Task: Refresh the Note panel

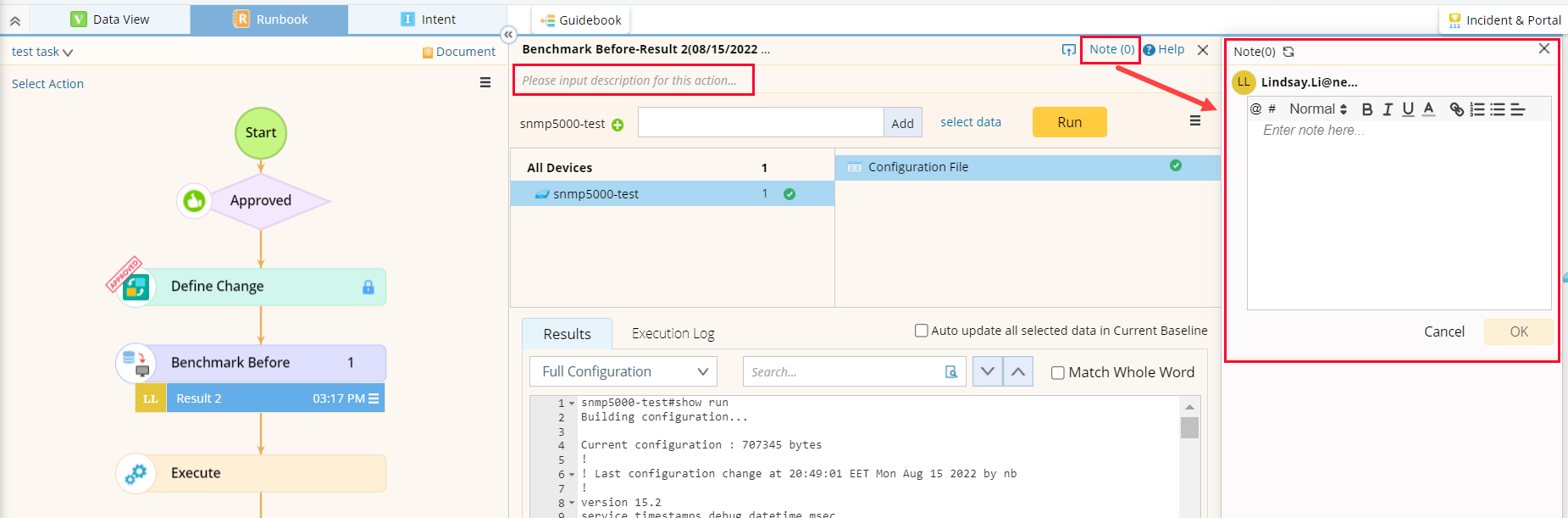Action: coord(1288,52)
